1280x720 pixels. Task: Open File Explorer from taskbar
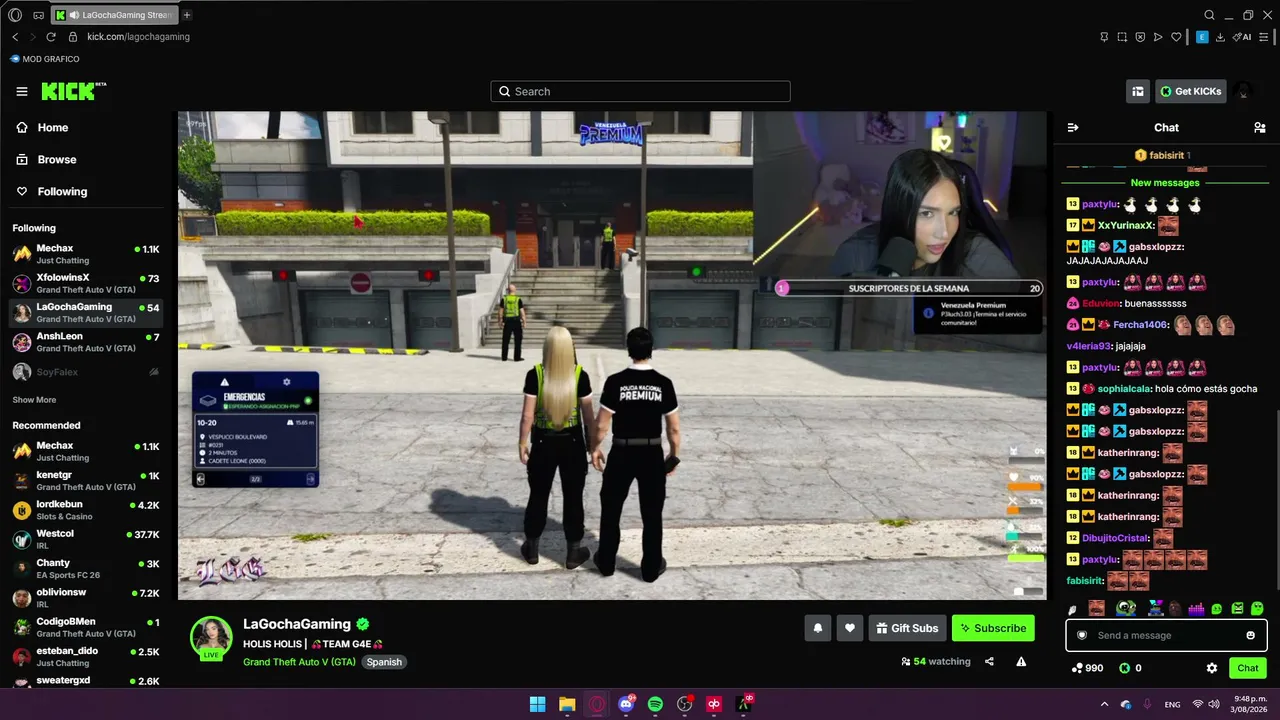[567, 704]
